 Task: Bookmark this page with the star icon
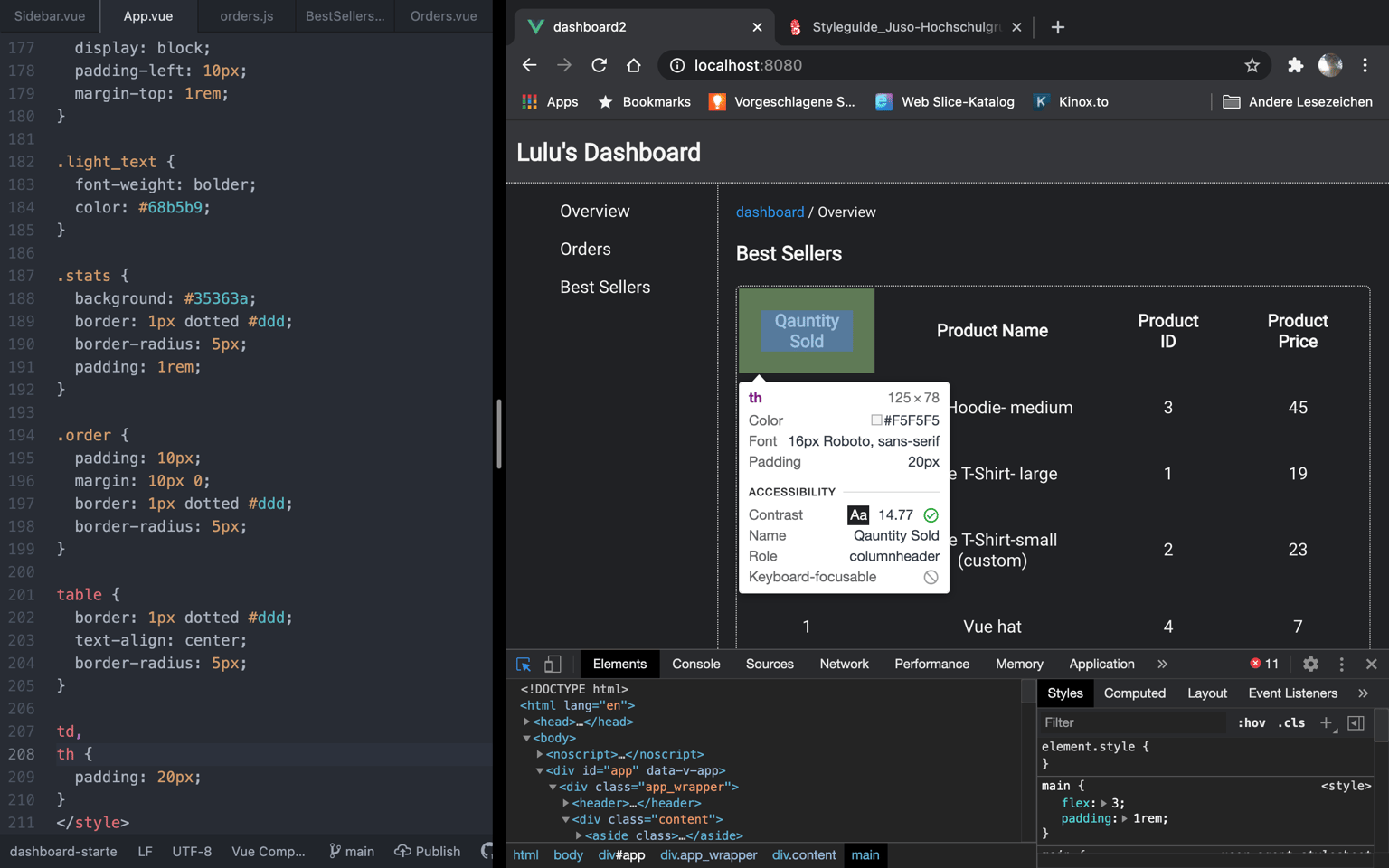[1252, 65]
